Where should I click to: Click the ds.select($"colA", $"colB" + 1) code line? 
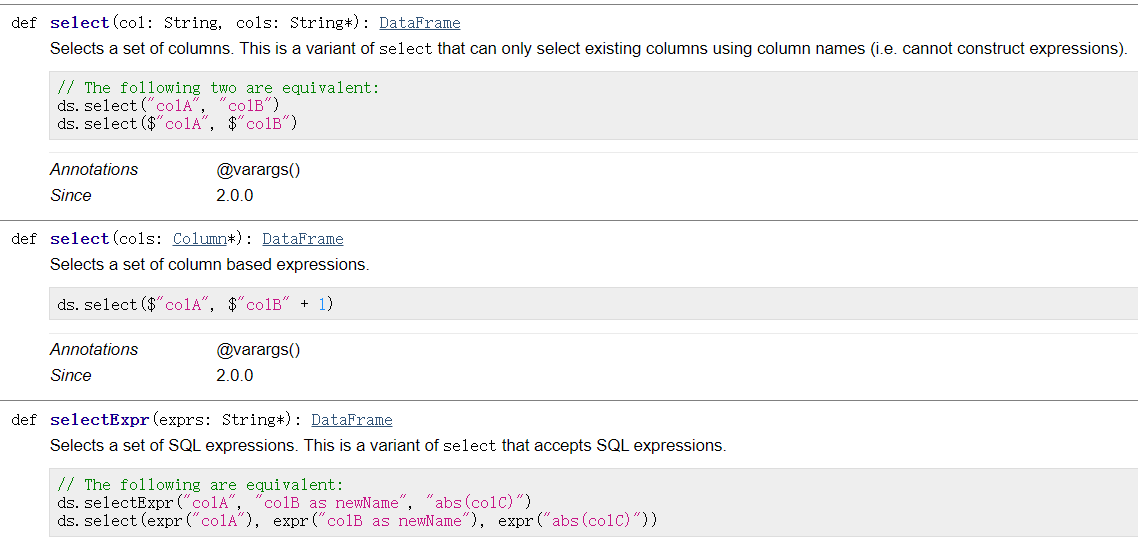tap(195, 304)
